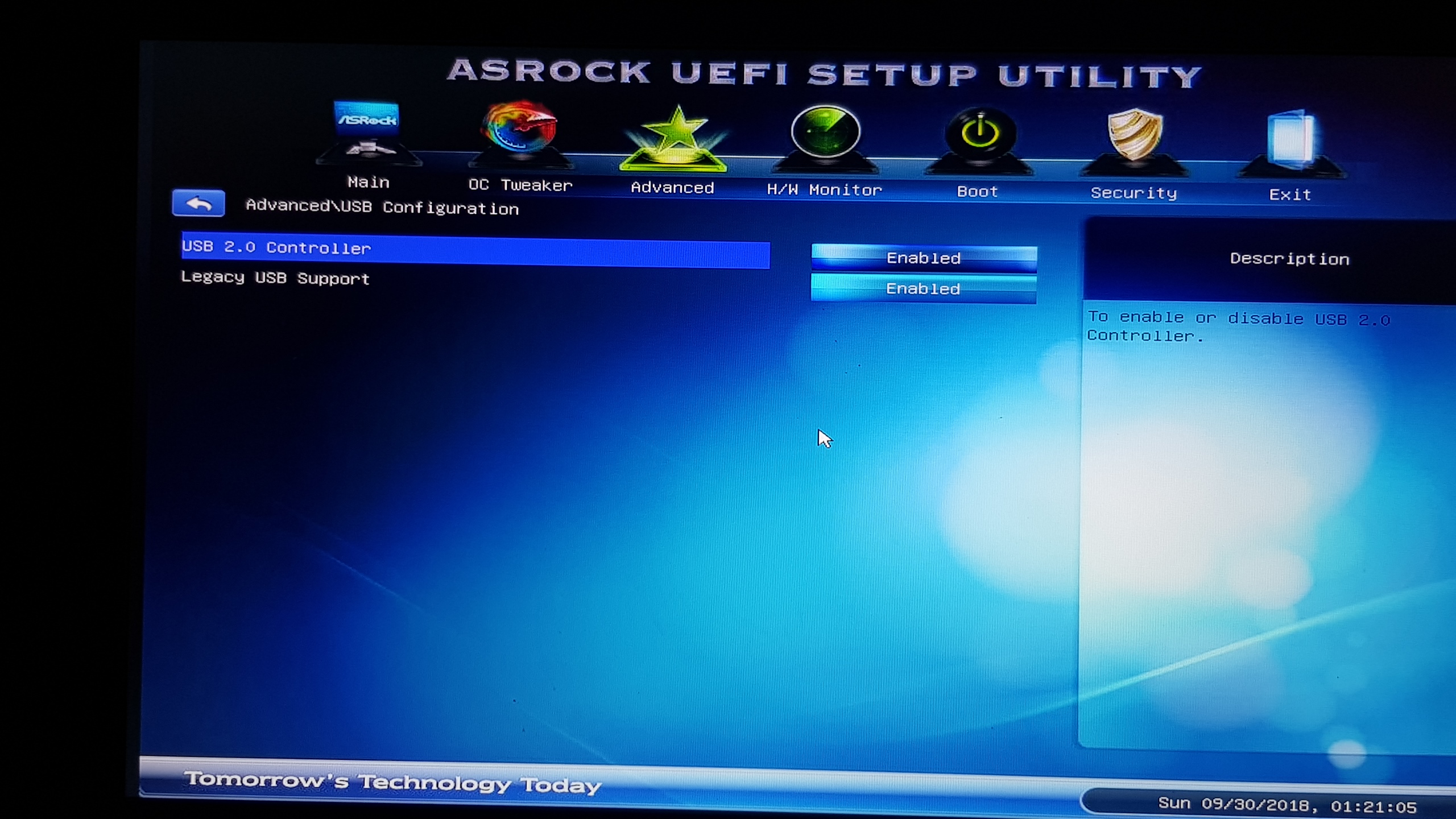Click the ASRock UEFI Setup Utility title
Screen dimensions: 1456x819
click(825, 73)
